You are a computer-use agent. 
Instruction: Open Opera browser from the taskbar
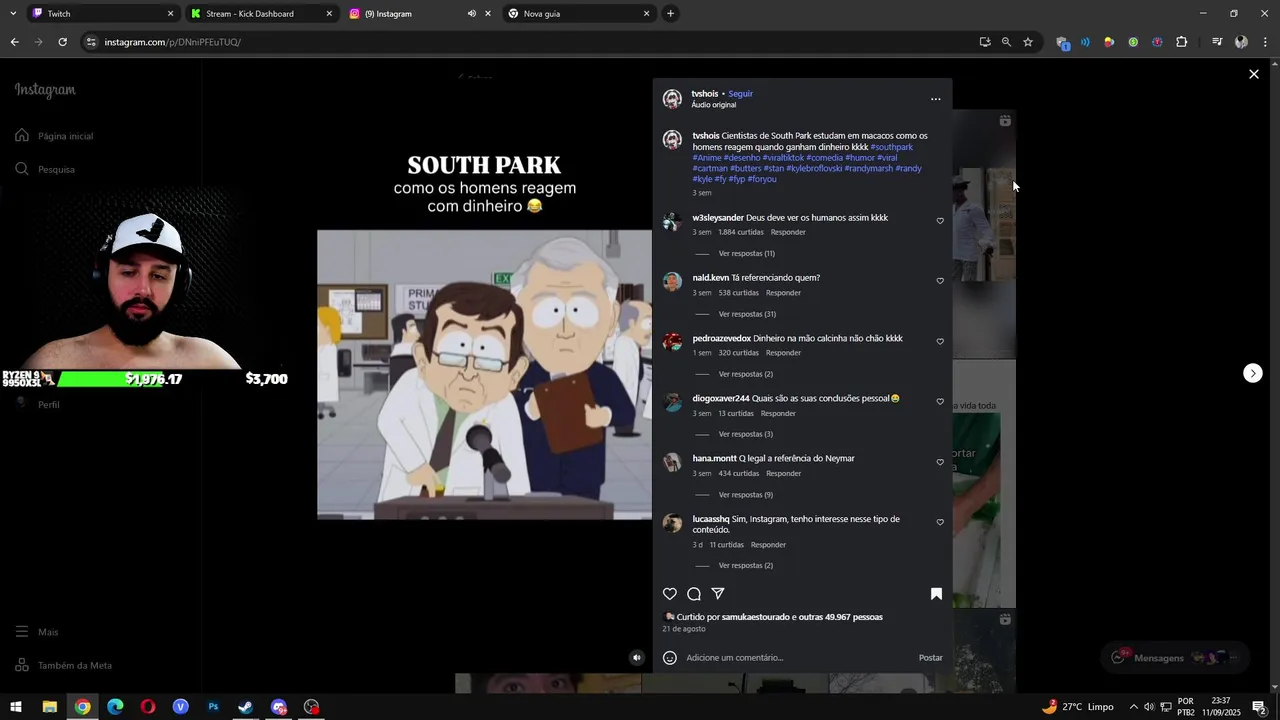[148, 707]
